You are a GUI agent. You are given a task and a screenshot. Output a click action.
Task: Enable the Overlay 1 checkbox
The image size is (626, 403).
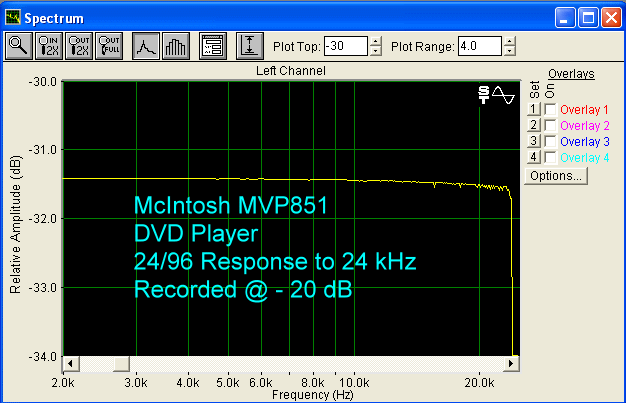[550, 109]
